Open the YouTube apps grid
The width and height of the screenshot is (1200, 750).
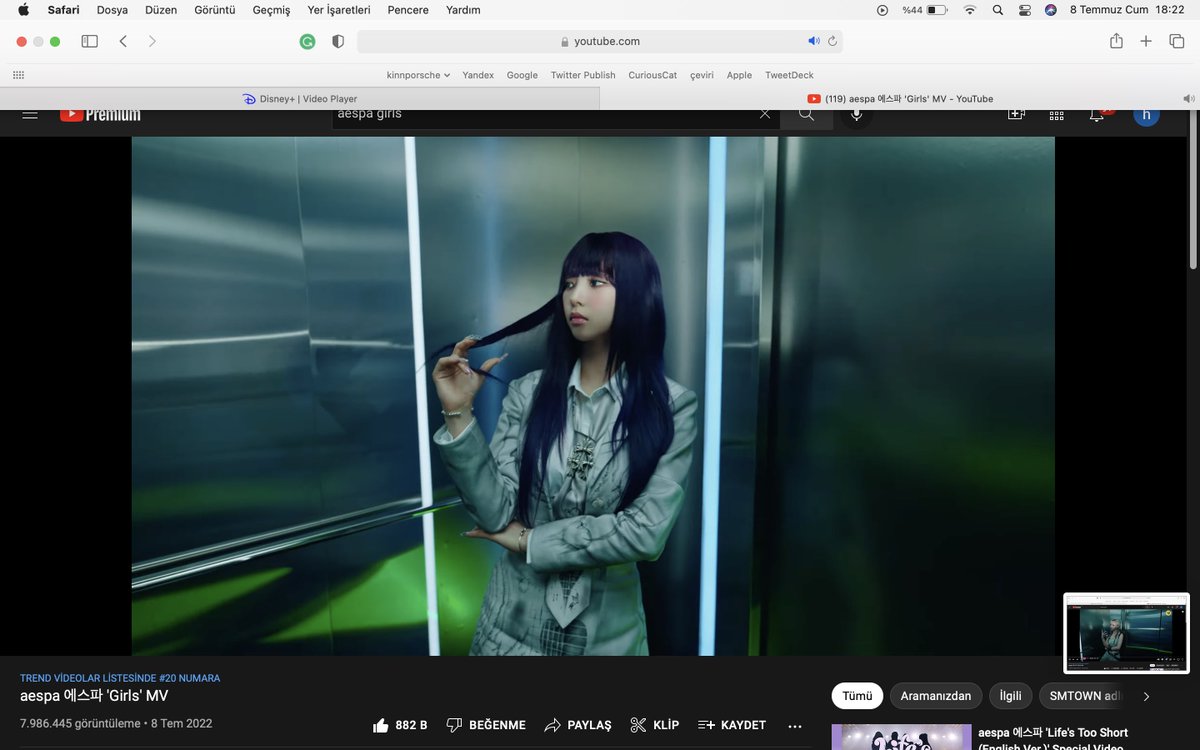click(x=1056, y=115)
